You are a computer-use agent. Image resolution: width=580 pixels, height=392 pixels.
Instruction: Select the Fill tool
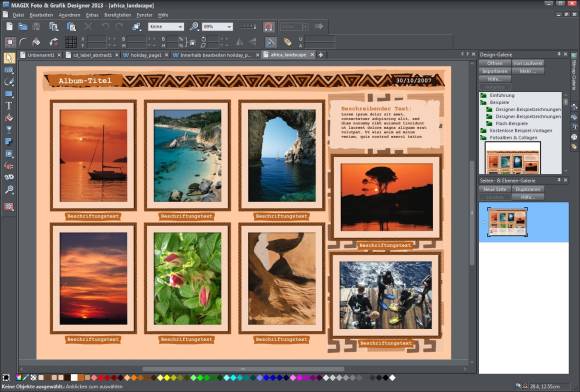(9, 118)
